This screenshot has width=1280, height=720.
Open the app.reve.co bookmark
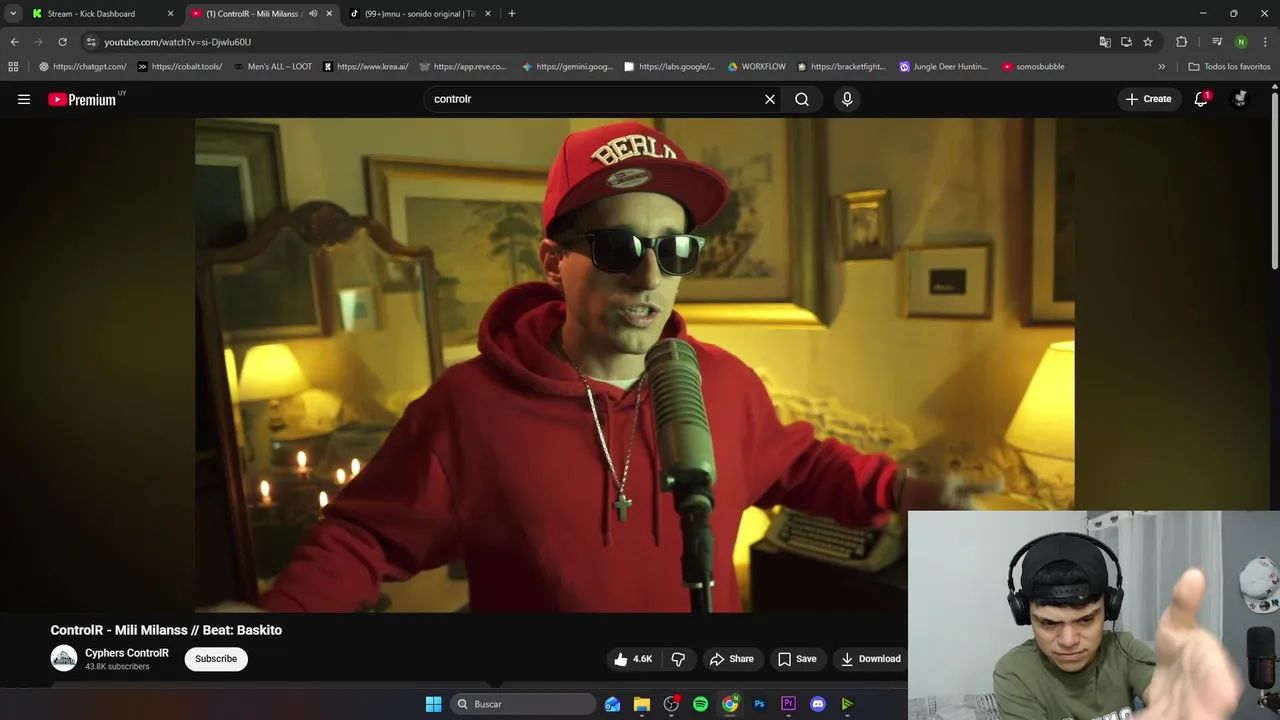click(463, 67)
